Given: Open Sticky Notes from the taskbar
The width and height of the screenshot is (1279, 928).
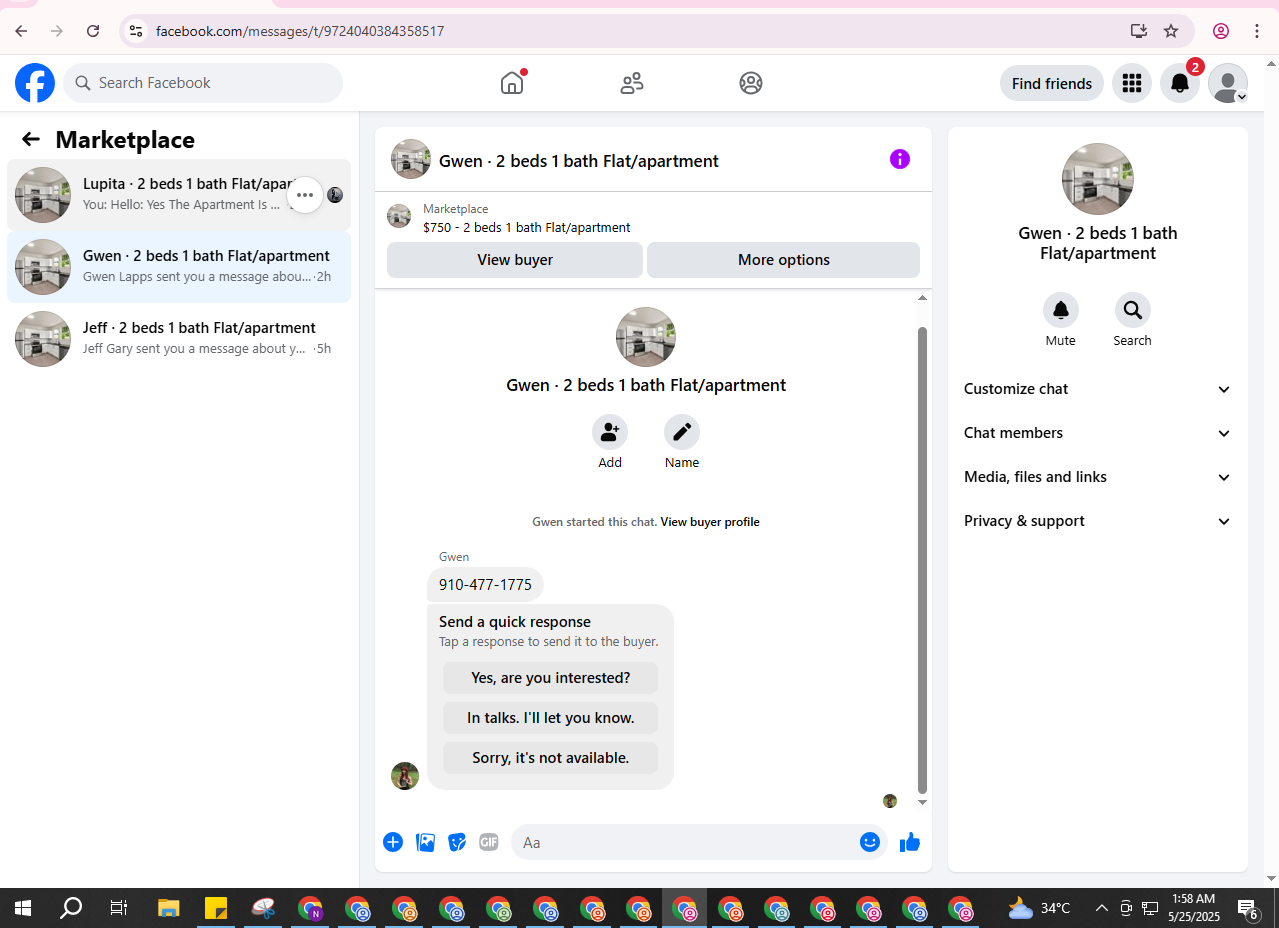Looking at the screenshot, I should pyautogui.click(x=216, y=908).
